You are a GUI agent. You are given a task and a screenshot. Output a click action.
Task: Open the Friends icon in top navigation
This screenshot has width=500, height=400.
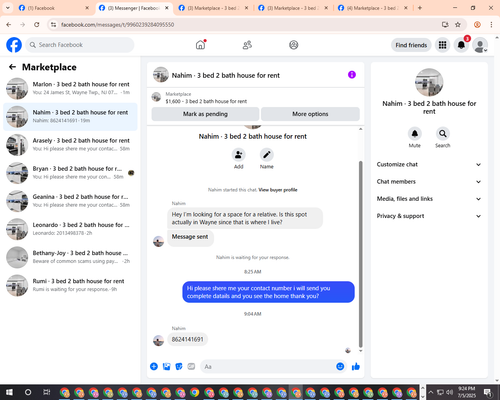coord(247,45)
